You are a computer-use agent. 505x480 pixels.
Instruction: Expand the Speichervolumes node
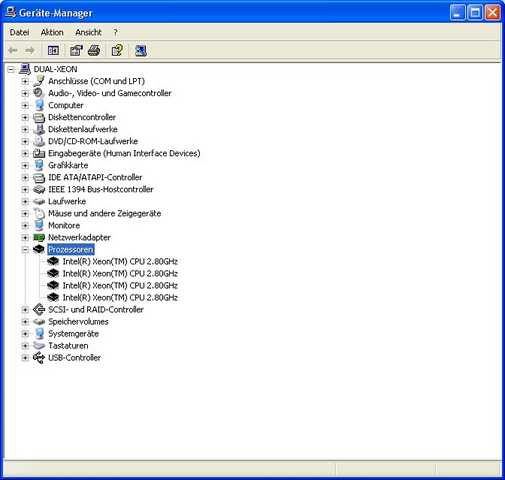pyautogui.click(x=25, y=322)
